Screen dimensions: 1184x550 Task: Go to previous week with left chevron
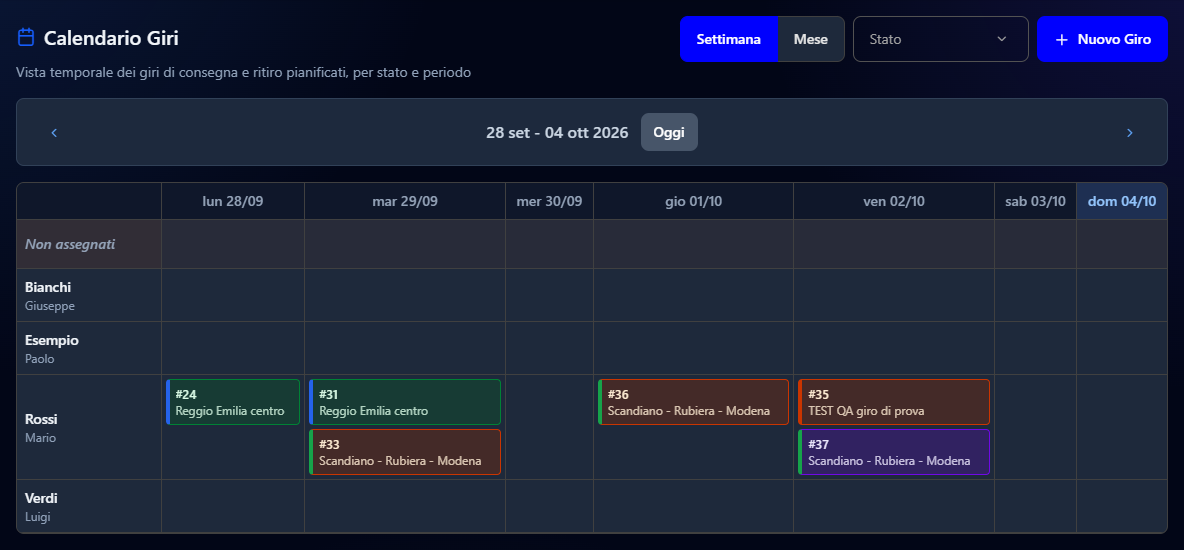pos(54,133)
